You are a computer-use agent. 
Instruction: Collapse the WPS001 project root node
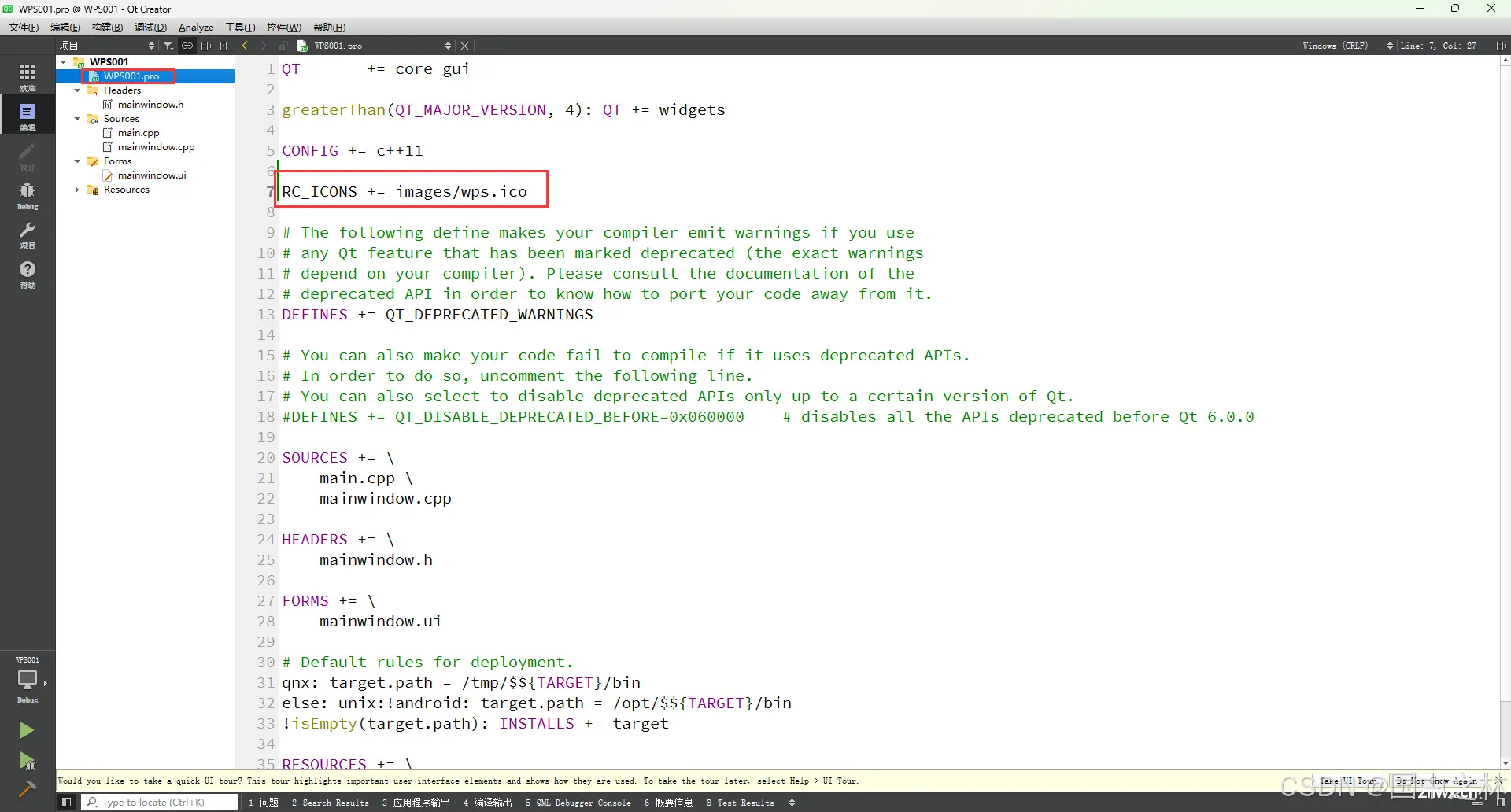pos(64,61)
